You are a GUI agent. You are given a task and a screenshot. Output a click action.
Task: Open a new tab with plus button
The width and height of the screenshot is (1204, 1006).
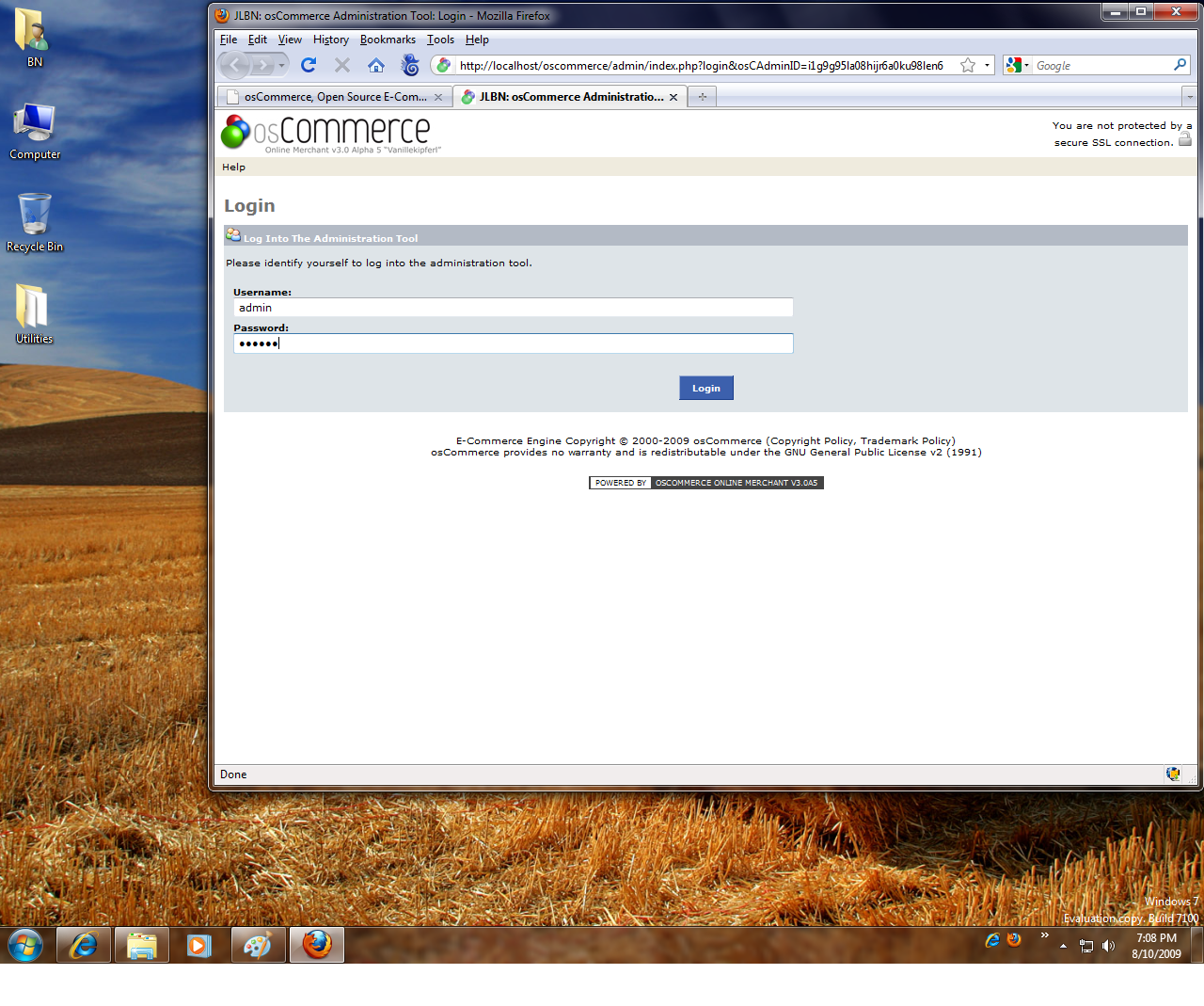coord(702,97)
